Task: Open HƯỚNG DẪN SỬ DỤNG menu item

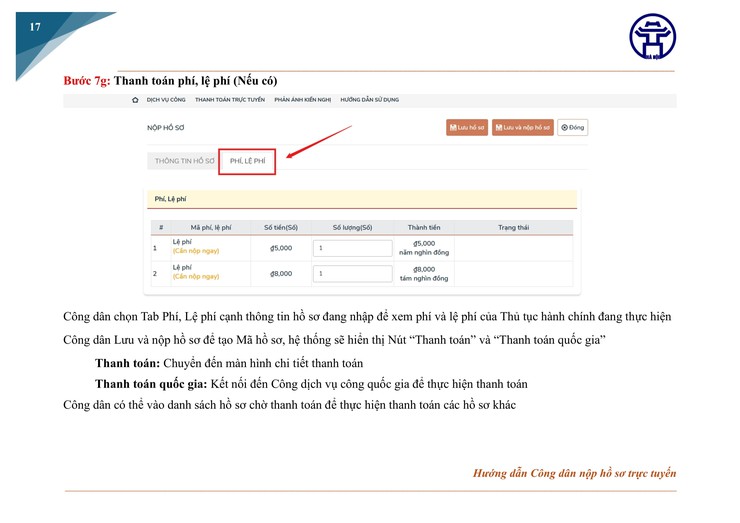Action: (x=369, y=100)
